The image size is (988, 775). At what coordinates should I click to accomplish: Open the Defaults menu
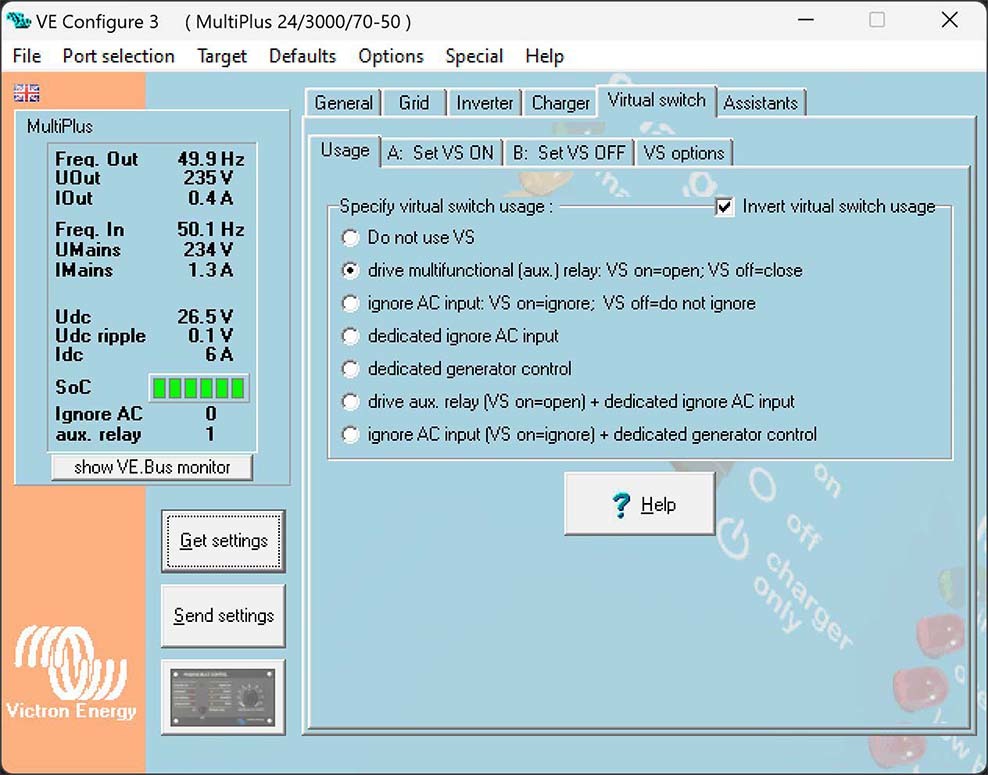click(x=302, y=56)
